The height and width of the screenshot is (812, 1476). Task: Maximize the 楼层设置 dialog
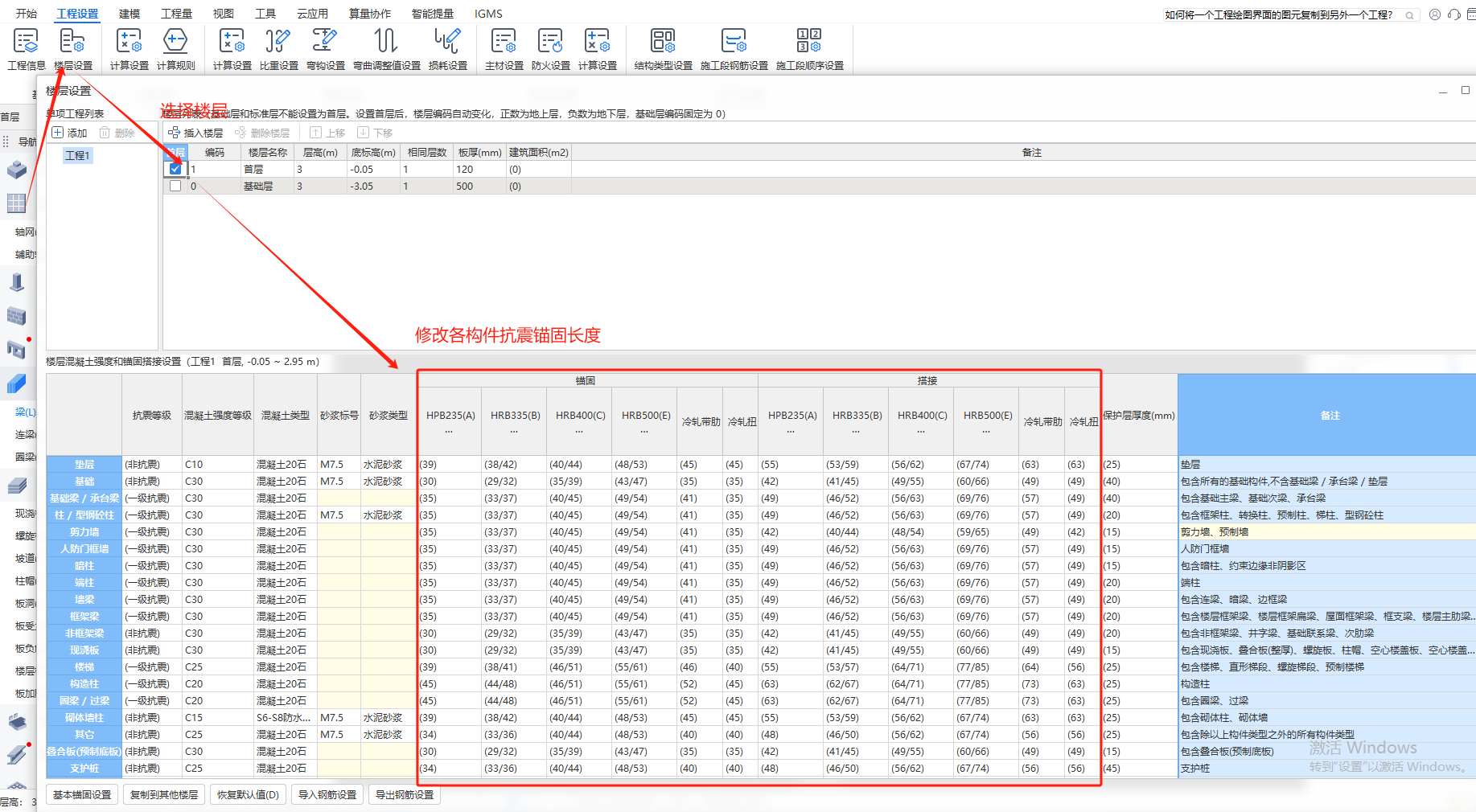point(1466,90)
